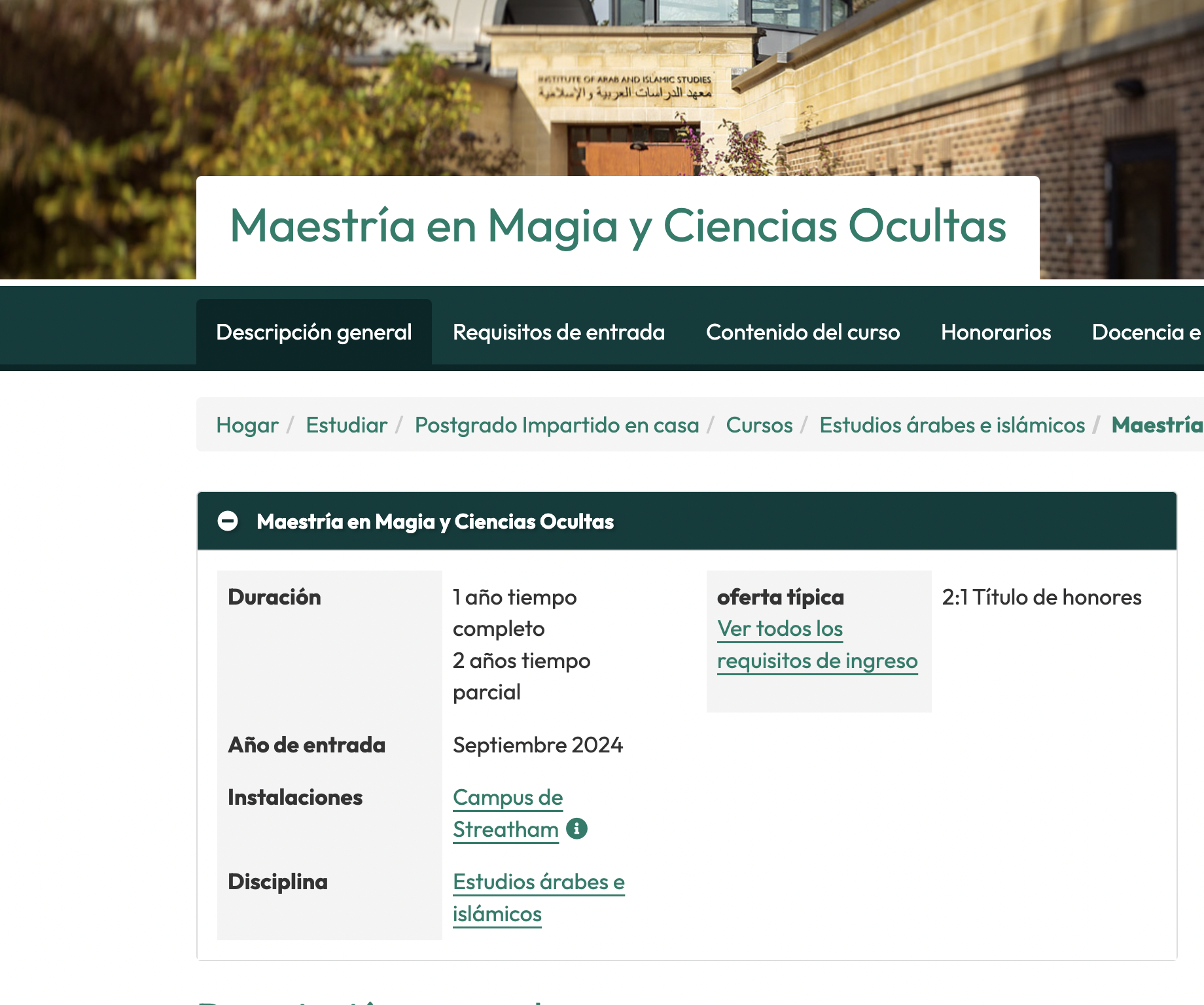Select the Honorarios tab
This screenshot has height=1005, width=1204.
point(996,332)
